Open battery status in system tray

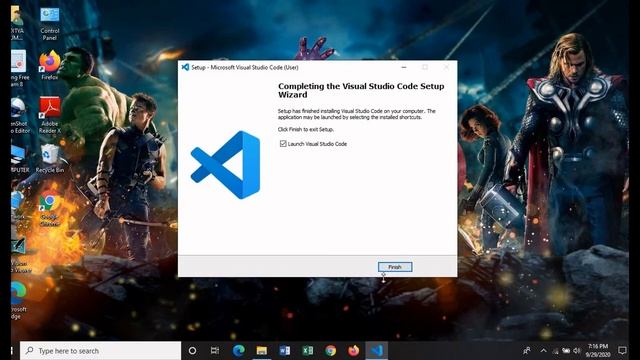(x=566, y=351)
